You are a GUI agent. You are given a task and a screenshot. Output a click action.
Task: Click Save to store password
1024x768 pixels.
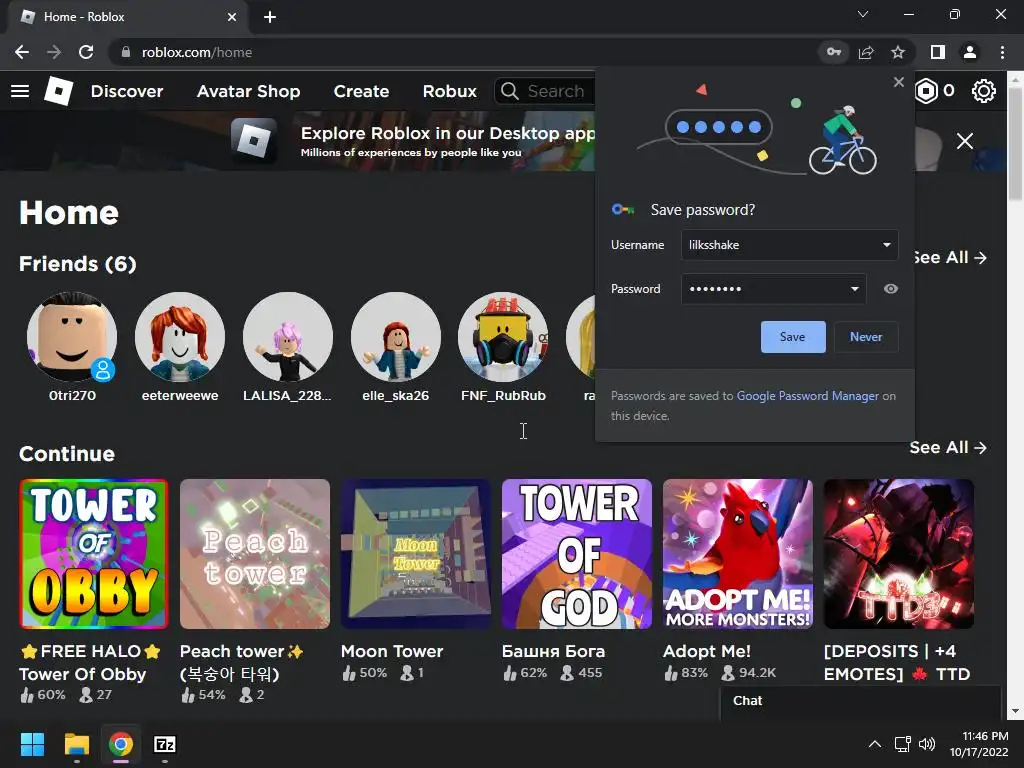click(793, 337)
